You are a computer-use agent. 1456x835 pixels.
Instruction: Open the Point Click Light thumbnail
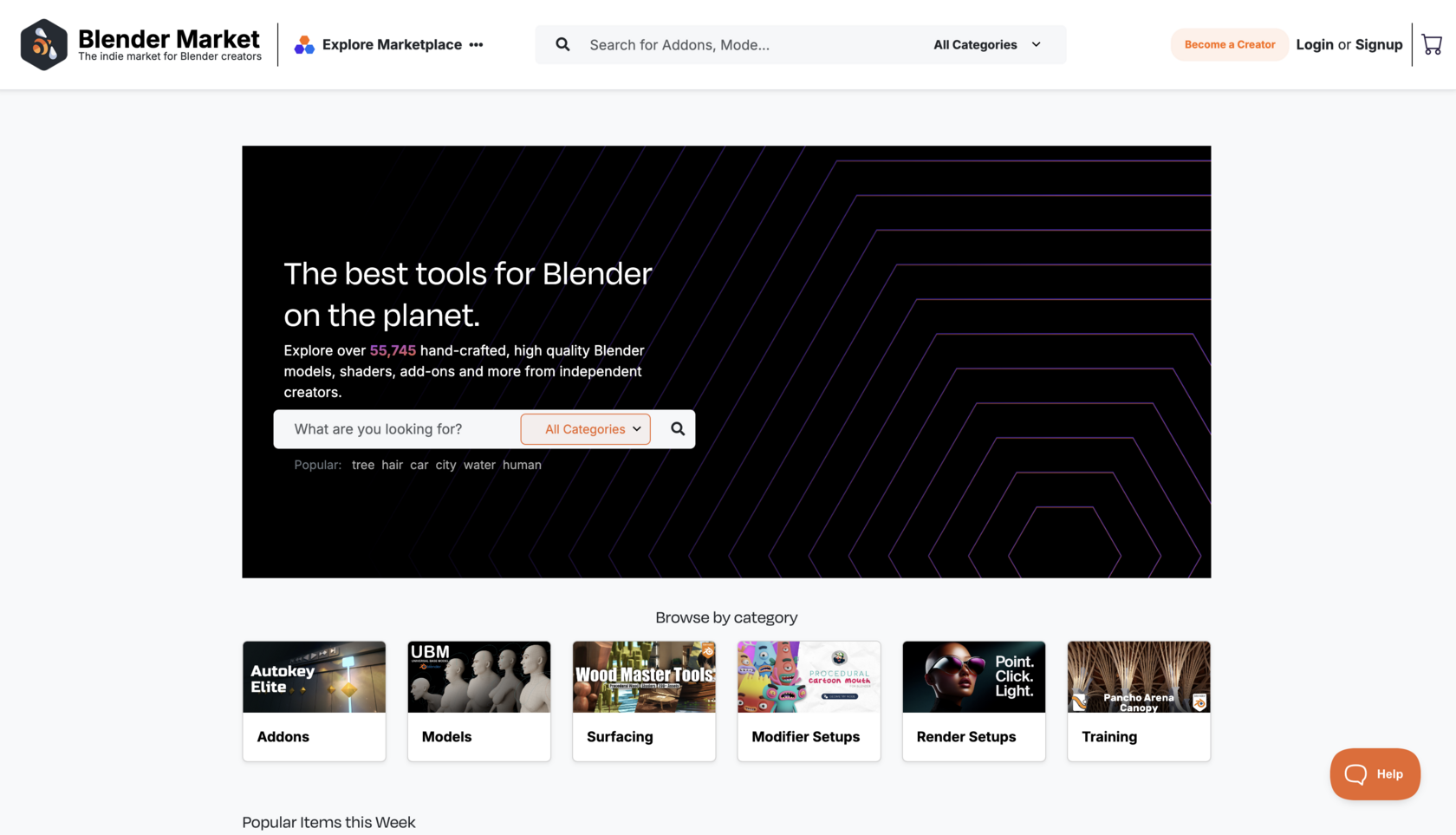[974, 677]
